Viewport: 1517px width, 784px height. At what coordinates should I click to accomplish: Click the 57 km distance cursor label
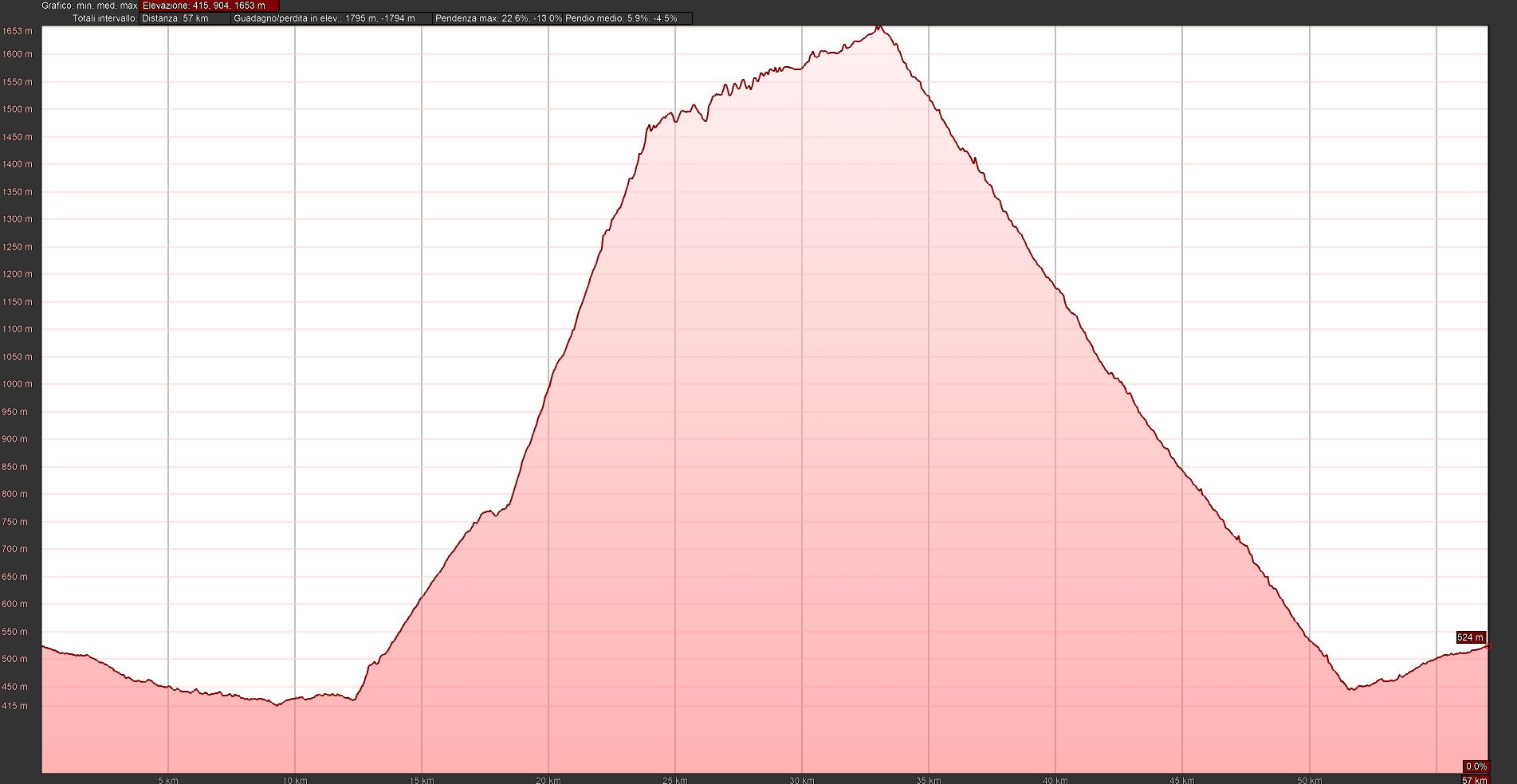pyautogui.click(x=1474, y=780)
